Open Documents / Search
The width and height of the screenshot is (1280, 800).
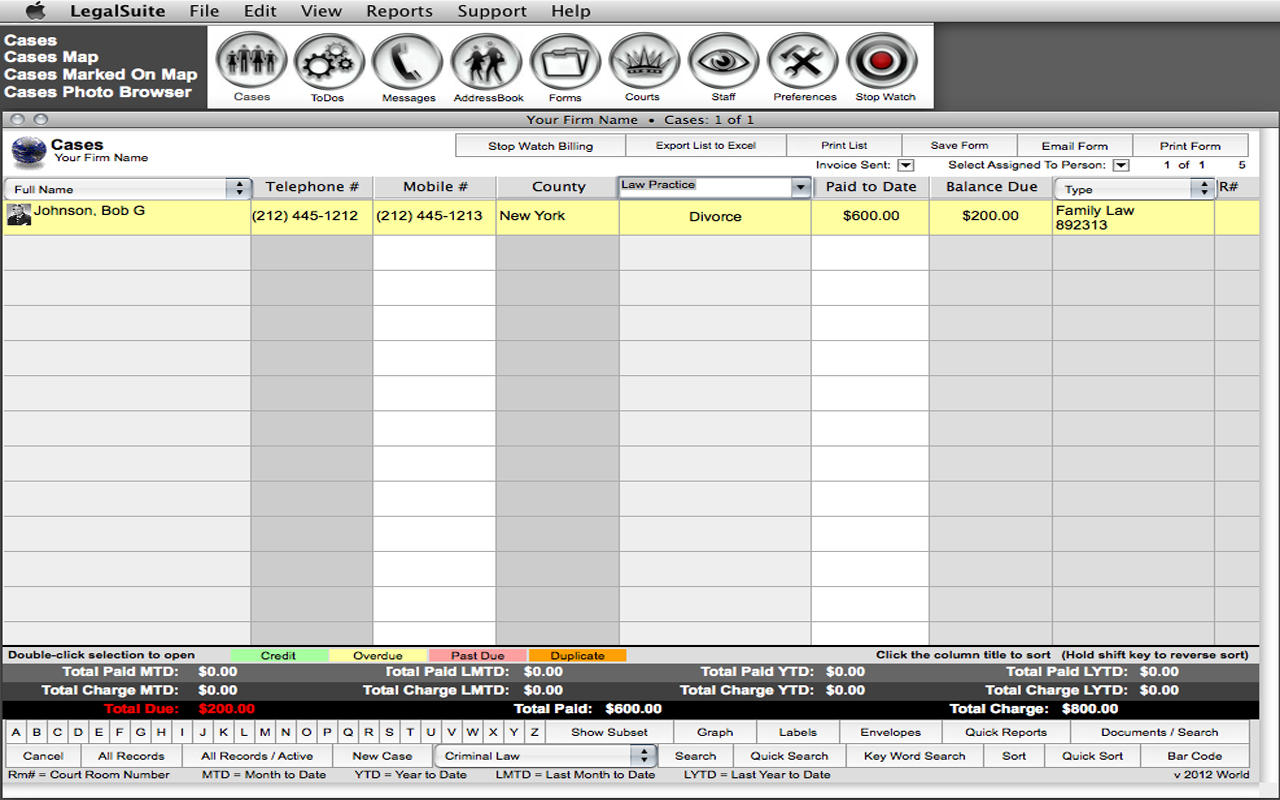[x=1160, y=732]
